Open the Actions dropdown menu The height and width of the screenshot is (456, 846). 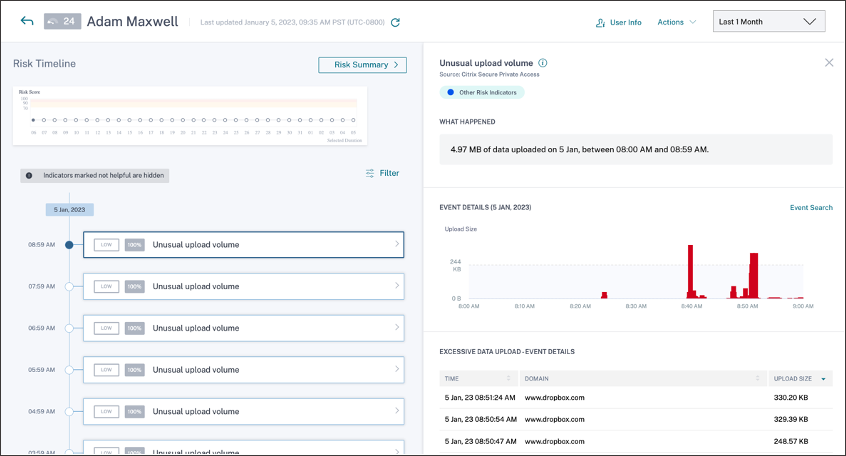click(677, 22)
